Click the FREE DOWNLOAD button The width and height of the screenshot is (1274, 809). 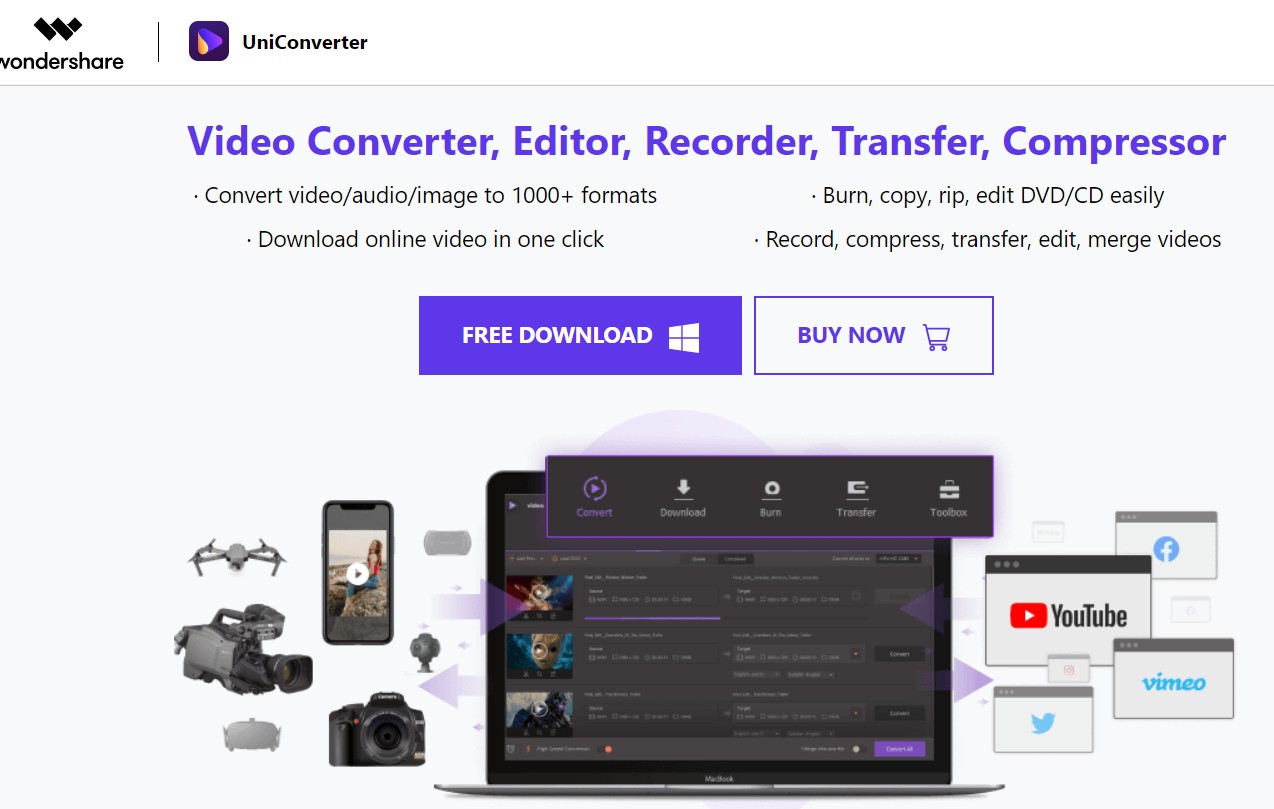[x=580, y=335]
